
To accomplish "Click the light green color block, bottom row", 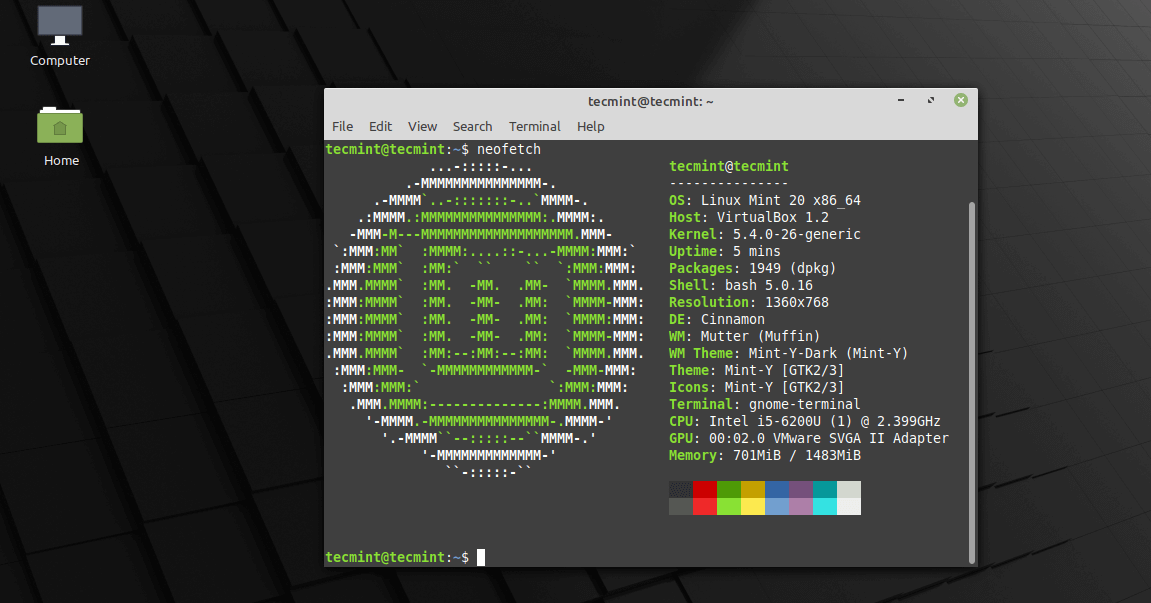I will click(729, 507).
